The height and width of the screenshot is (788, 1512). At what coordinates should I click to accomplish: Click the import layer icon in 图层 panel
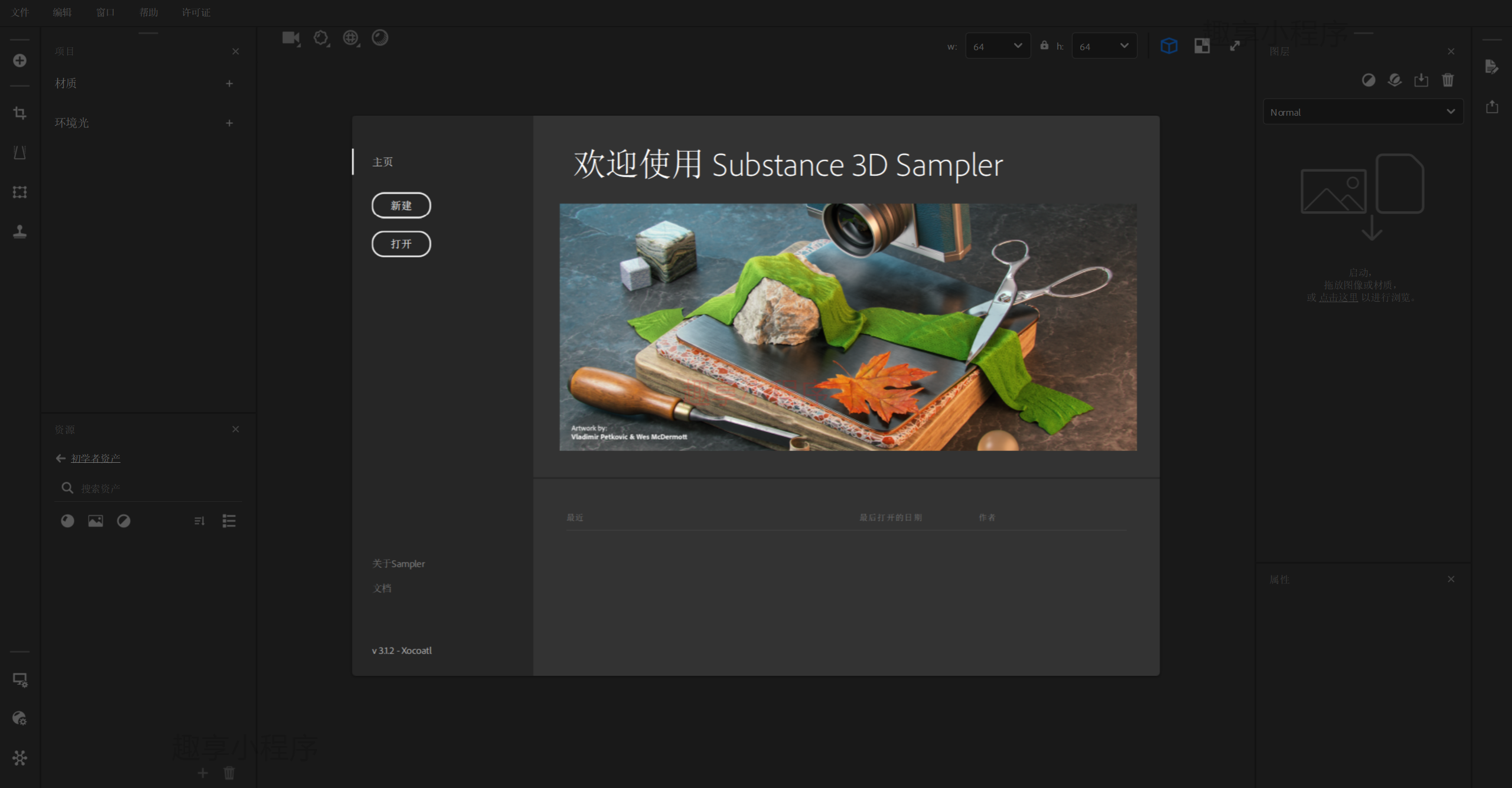pos(1421,80)
